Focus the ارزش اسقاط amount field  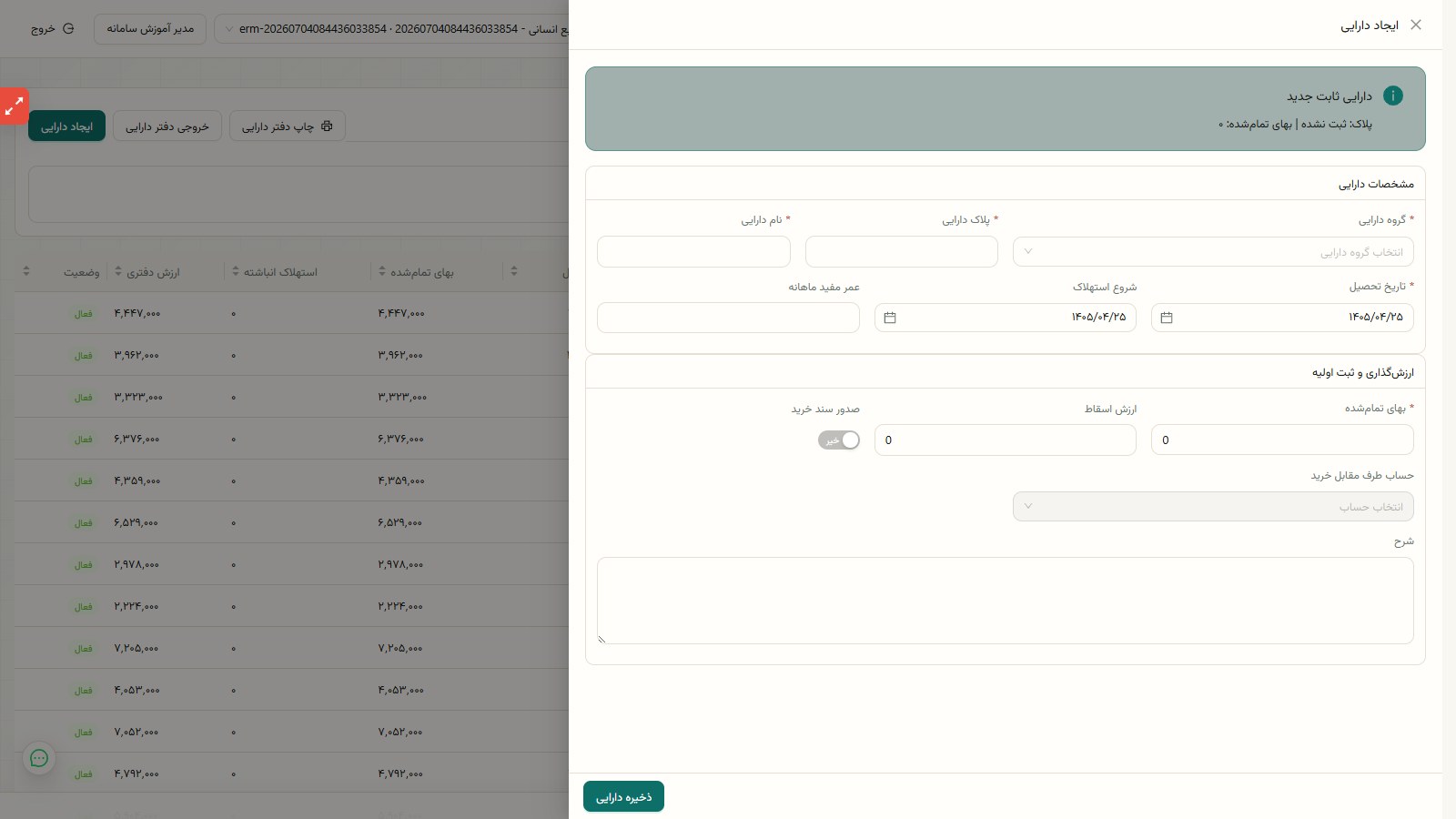click(1006, 440)
